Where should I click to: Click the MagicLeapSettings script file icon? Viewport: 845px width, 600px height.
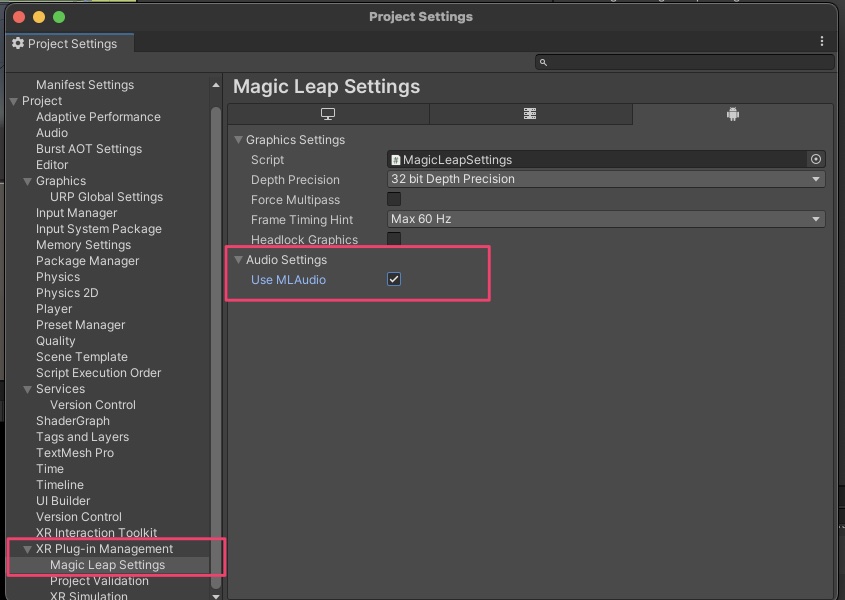tap(396, 160)
